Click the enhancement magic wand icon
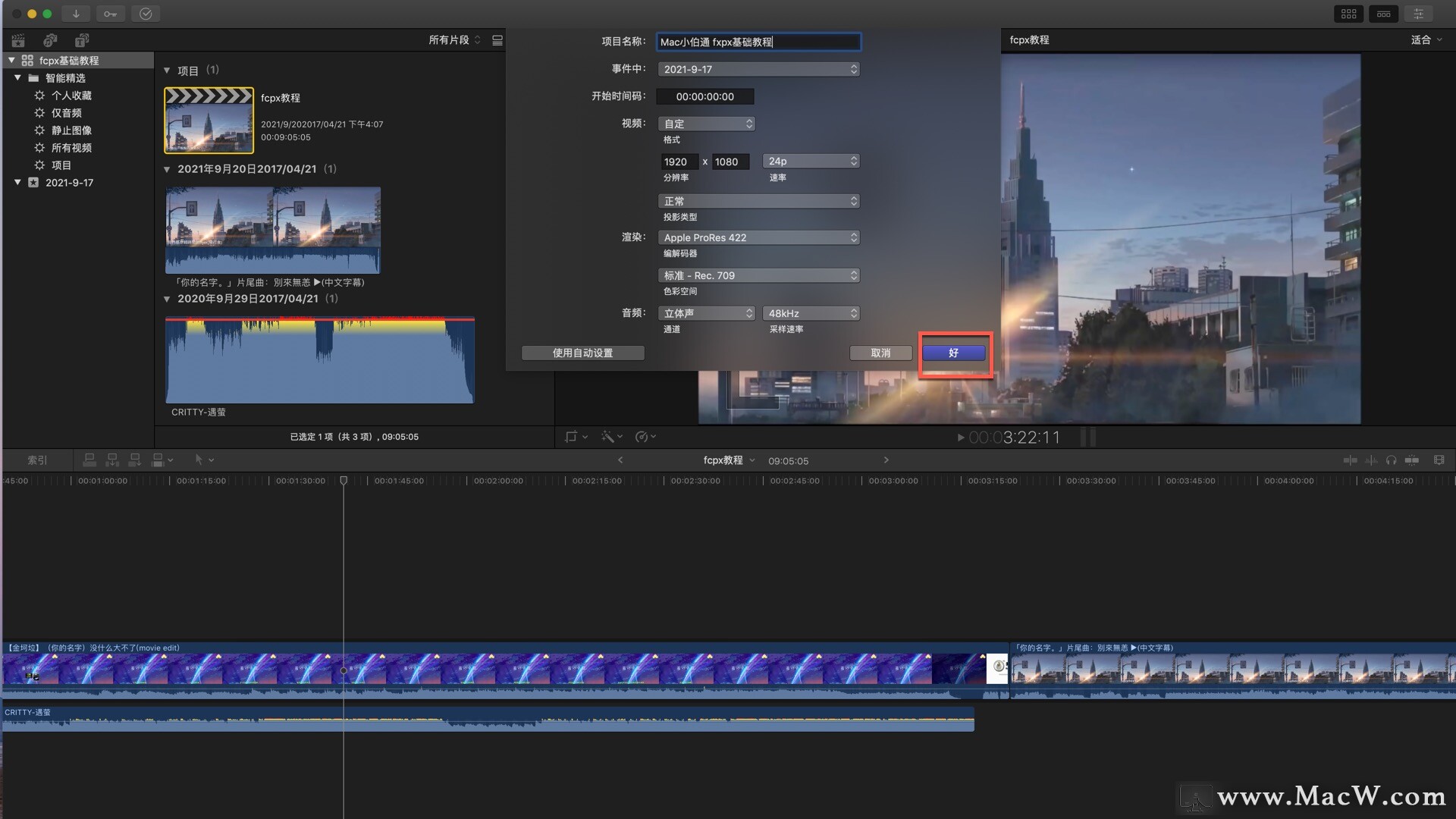The height and width of the screenshot is (819, 1456). [x=608, y=437]
